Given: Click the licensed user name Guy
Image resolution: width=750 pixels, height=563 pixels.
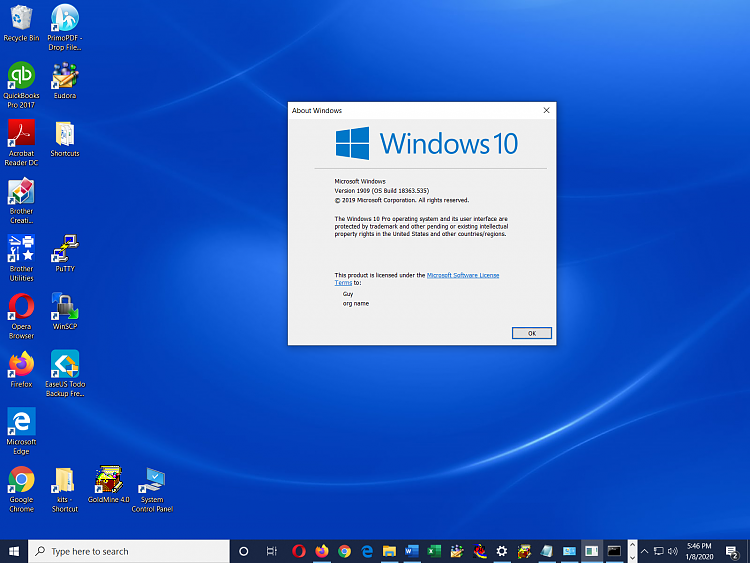Looking at the screenshot, I should (x=348, y=294).
